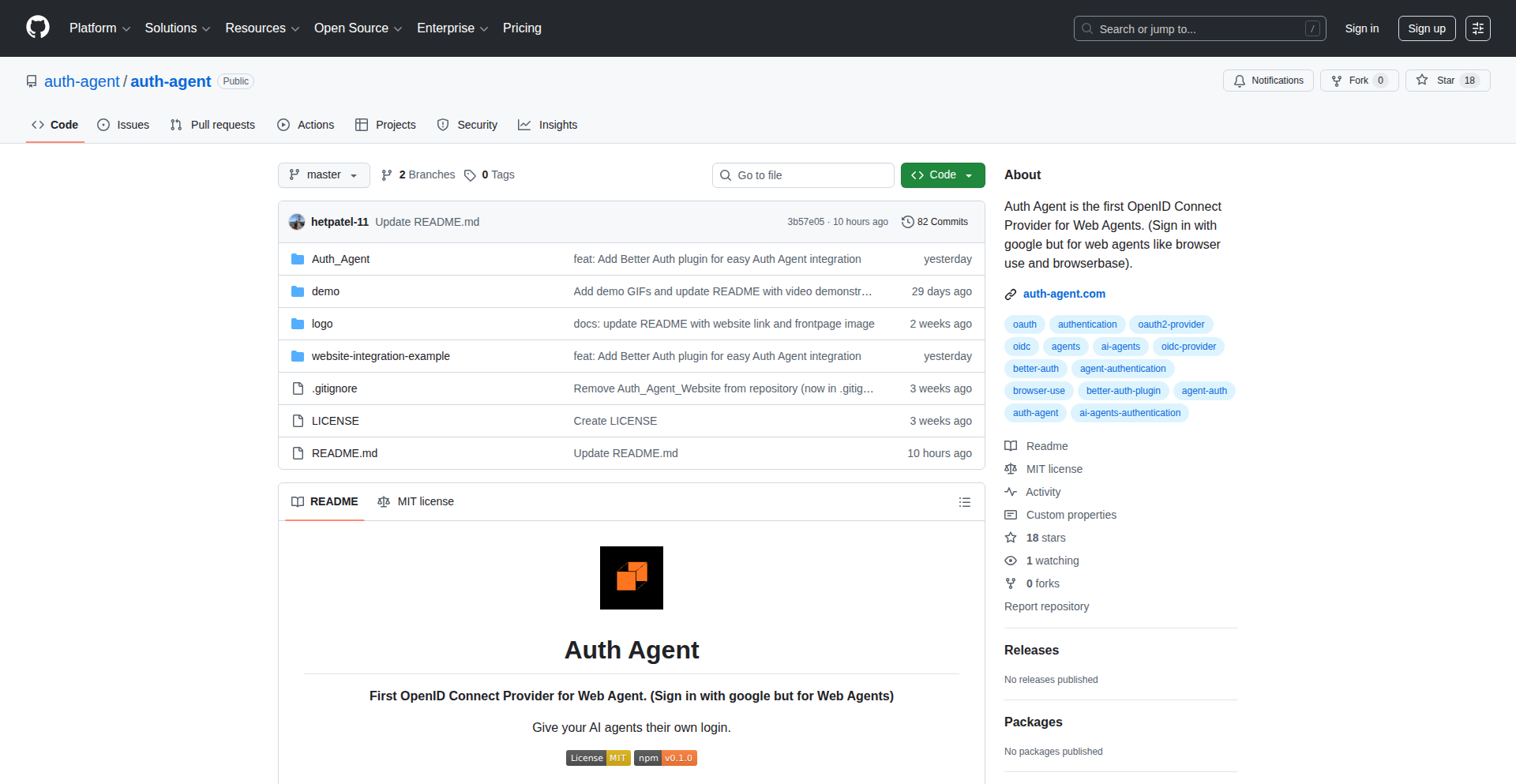Click the Releases heading link

[1031, 651]
